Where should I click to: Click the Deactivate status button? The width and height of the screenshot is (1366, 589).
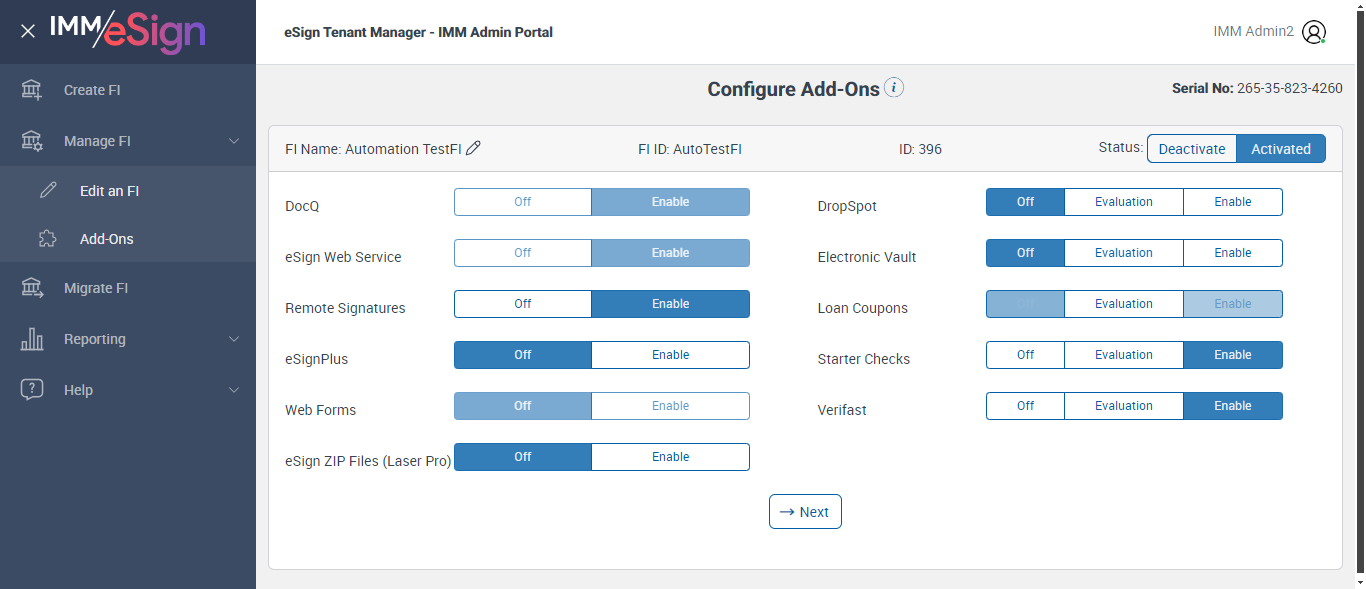point(1191,149)
